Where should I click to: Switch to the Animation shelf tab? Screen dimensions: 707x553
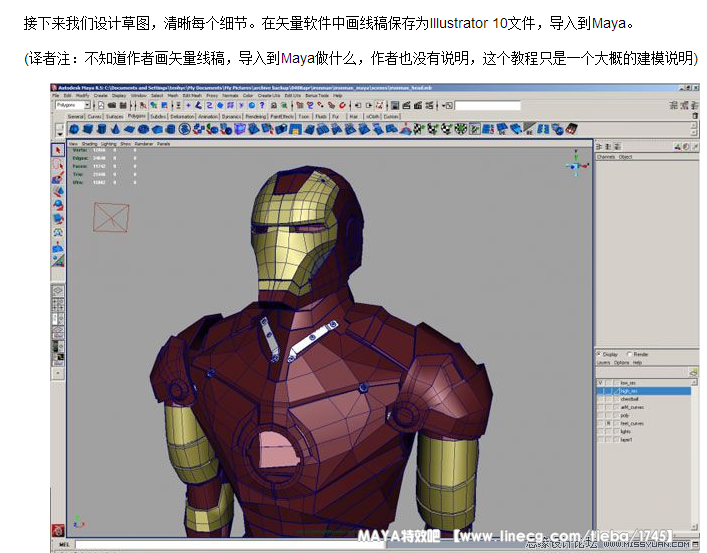point(208,116)
